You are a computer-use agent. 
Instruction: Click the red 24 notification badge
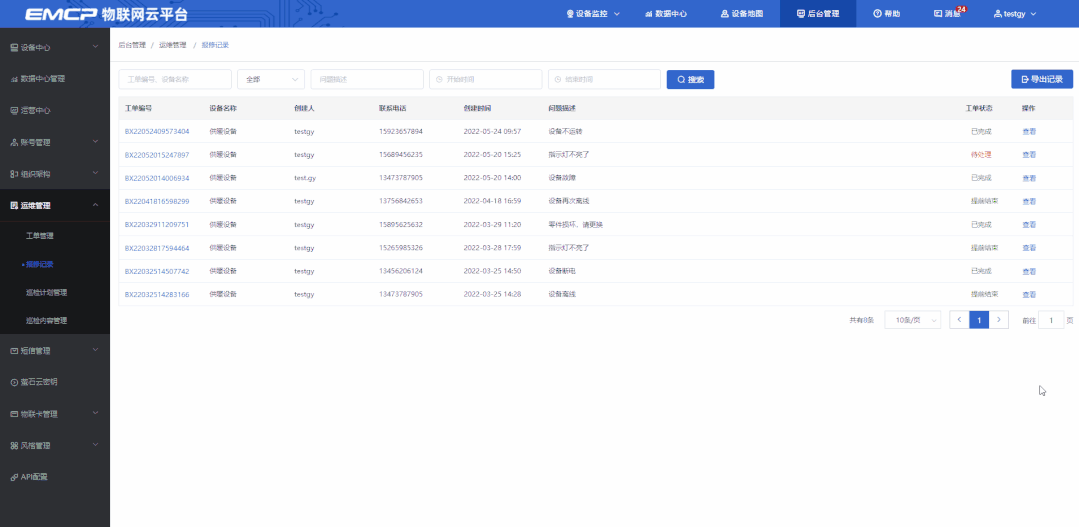961,9
